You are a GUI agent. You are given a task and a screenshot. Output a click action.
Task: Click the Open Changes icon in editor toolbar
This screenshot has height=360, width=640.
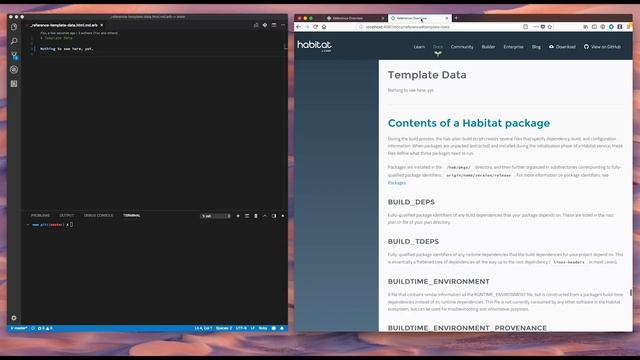tap(256, 25)
